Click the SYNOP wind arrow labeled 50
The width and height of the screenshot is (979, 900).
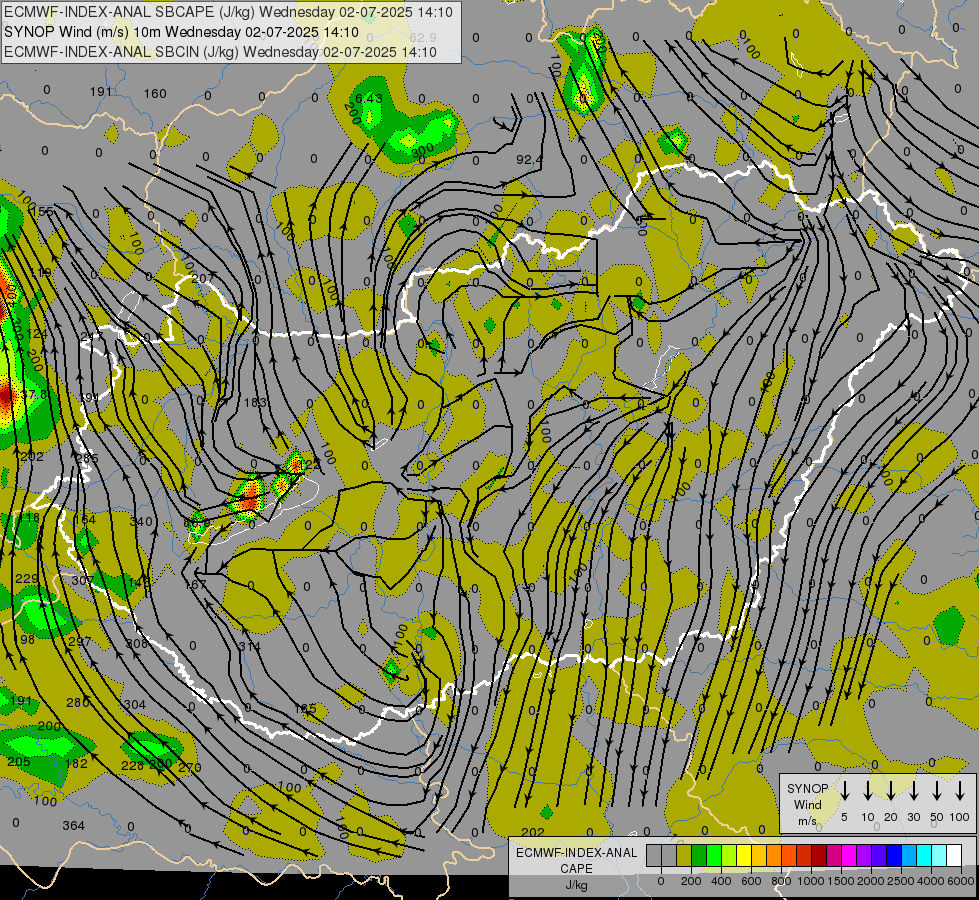pyautogui.click(x=937, y=790)
